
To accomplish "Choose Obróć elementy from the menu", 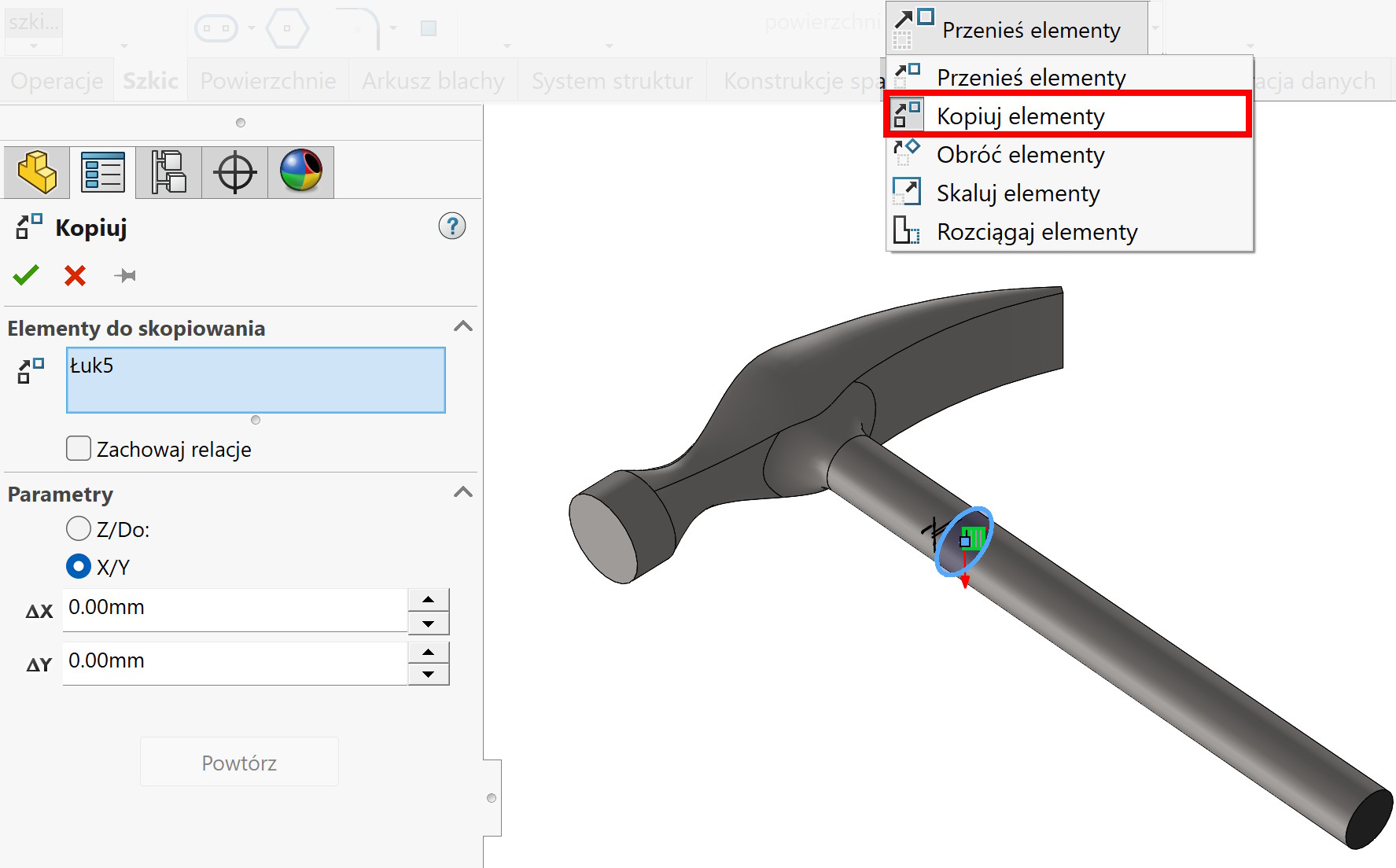I will (1020, 155).
